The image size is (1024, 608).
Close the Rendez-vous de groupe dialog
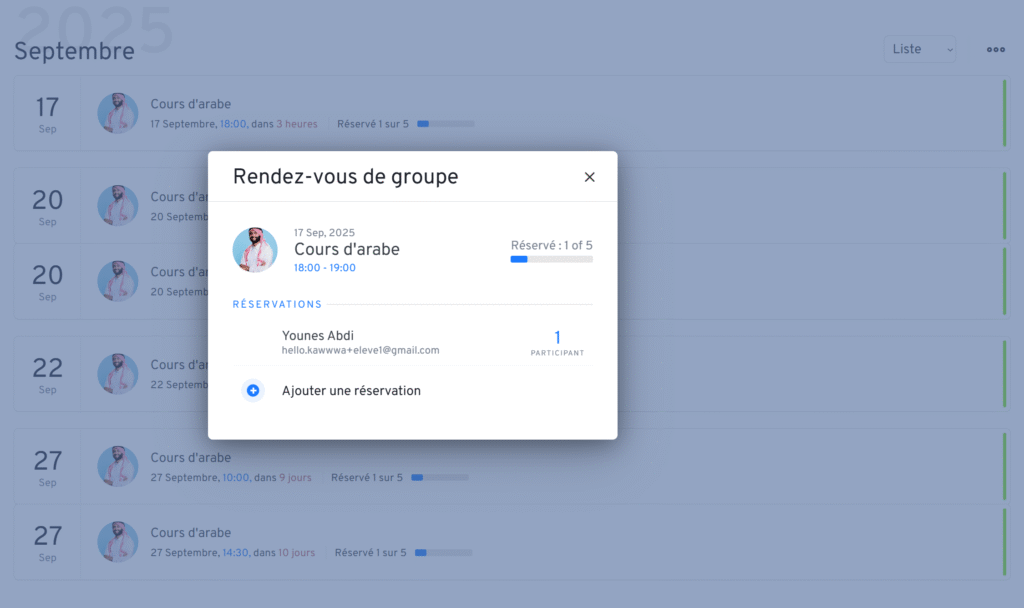point(589,177)
